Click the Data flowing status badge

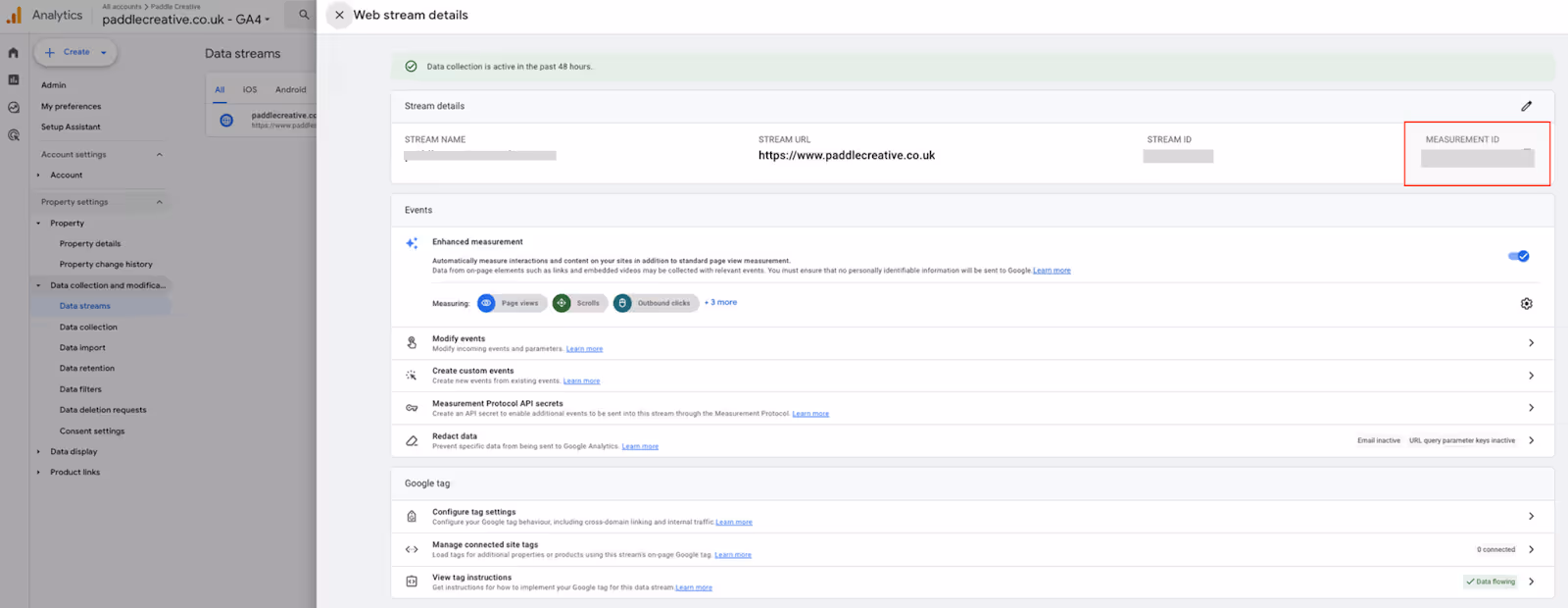point(1491,582)
